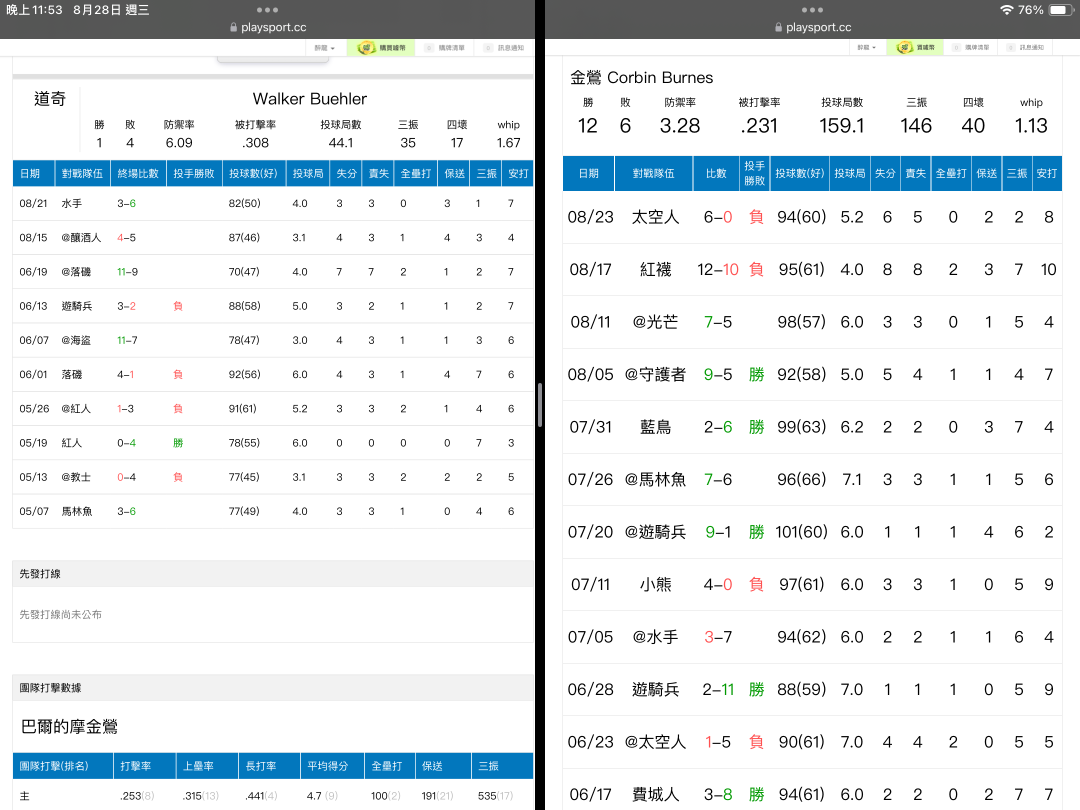
Task: Click the 打擊率 column in team batting table
Action: [x=145, y=766]
